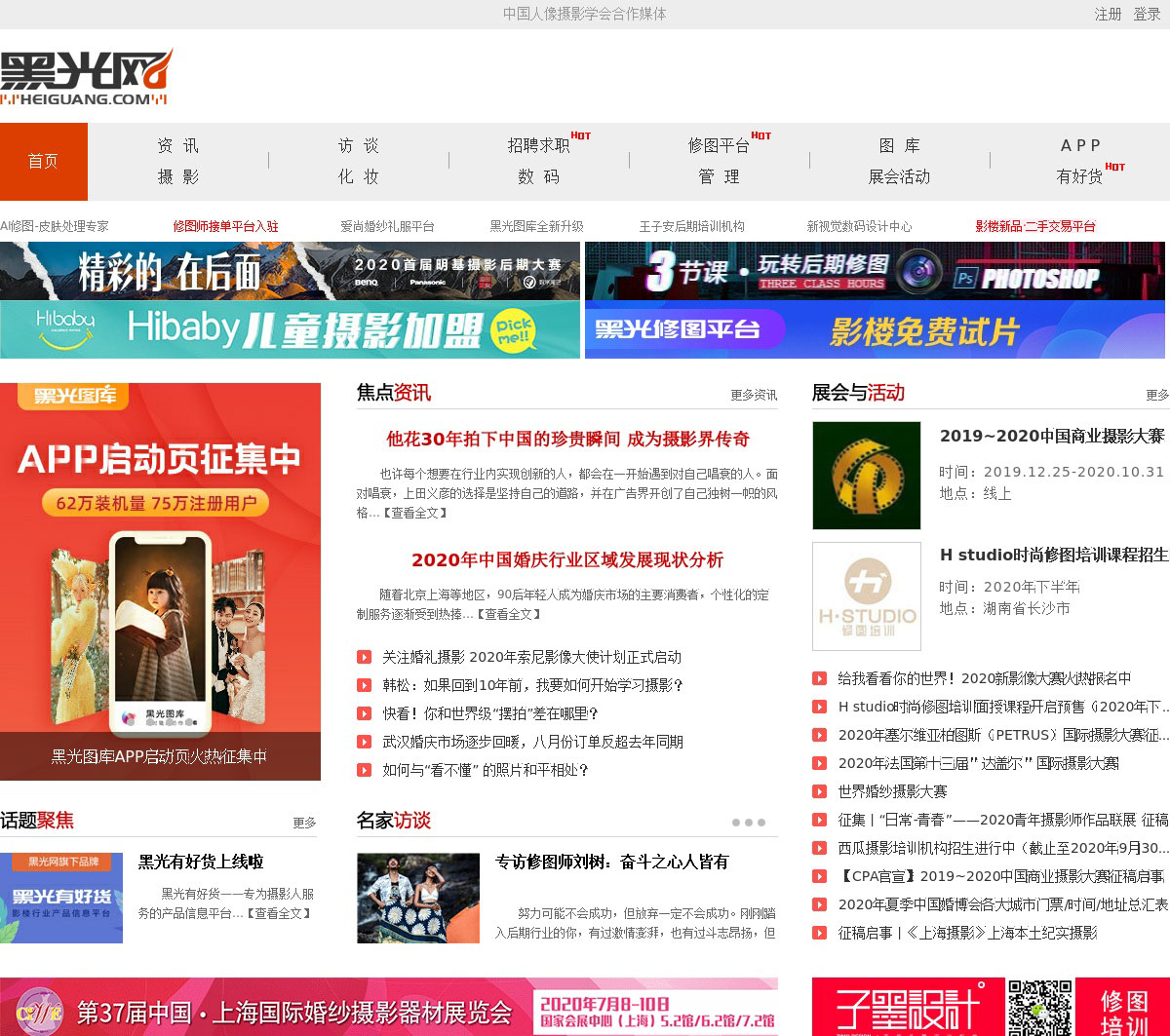Open 修图平台 in navigation
Viewport: 1170px width, 1036px height.
point(720,145)
